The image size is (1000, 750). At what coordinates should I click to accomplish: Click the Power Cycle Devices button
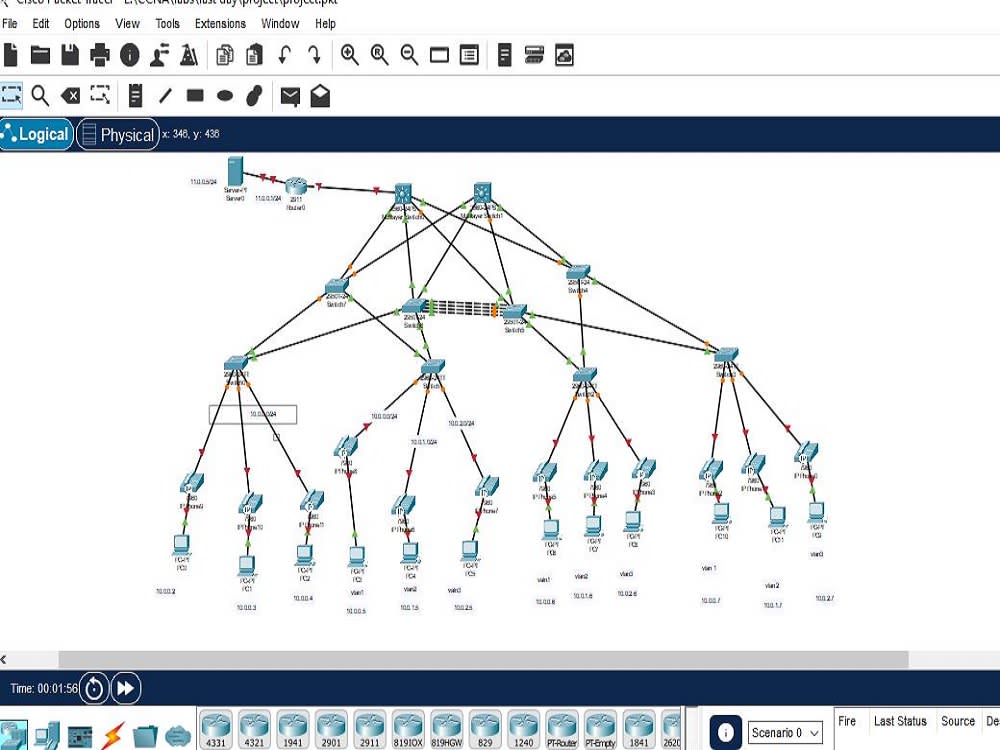(x=94, y=688)
